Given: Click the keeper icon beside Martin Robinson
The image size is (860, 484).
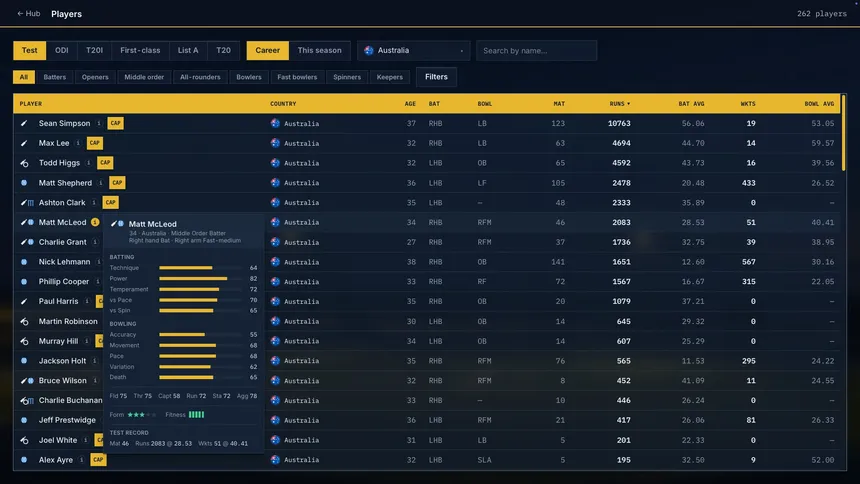Looking at the screenshot, I should coord(24,322).
